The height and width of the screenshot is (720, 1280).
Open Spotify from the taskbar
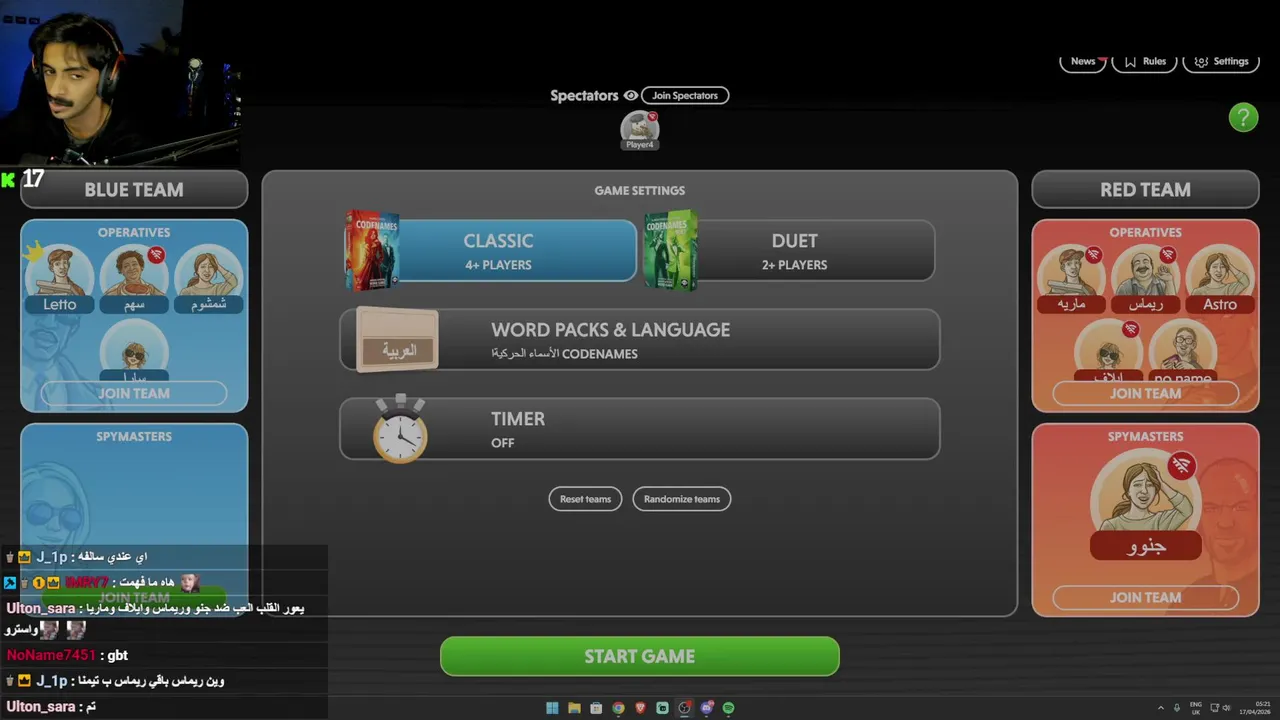[728, 708]
